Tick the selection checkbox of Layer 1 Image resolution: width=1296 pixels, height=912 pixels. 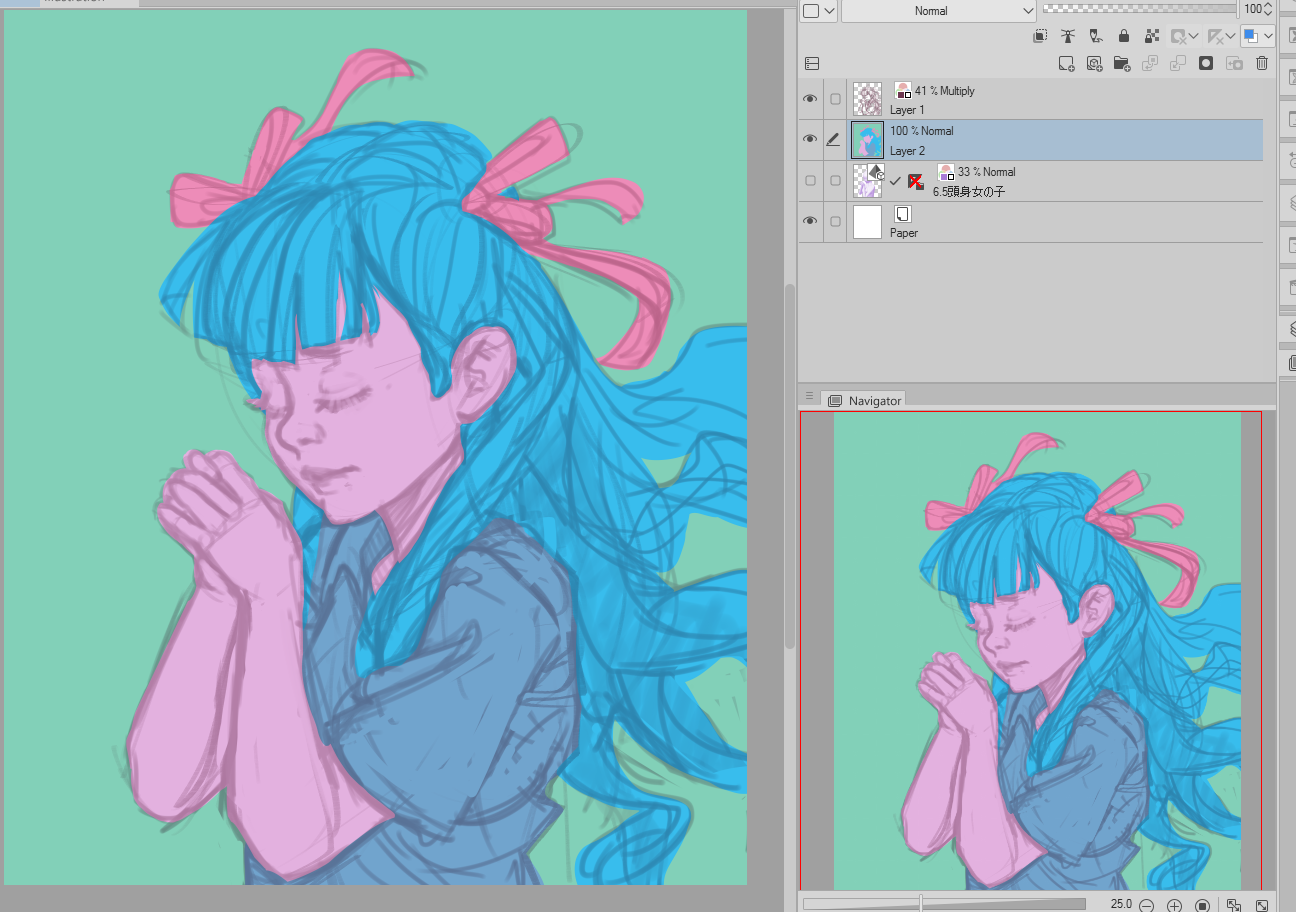point(835,99)
